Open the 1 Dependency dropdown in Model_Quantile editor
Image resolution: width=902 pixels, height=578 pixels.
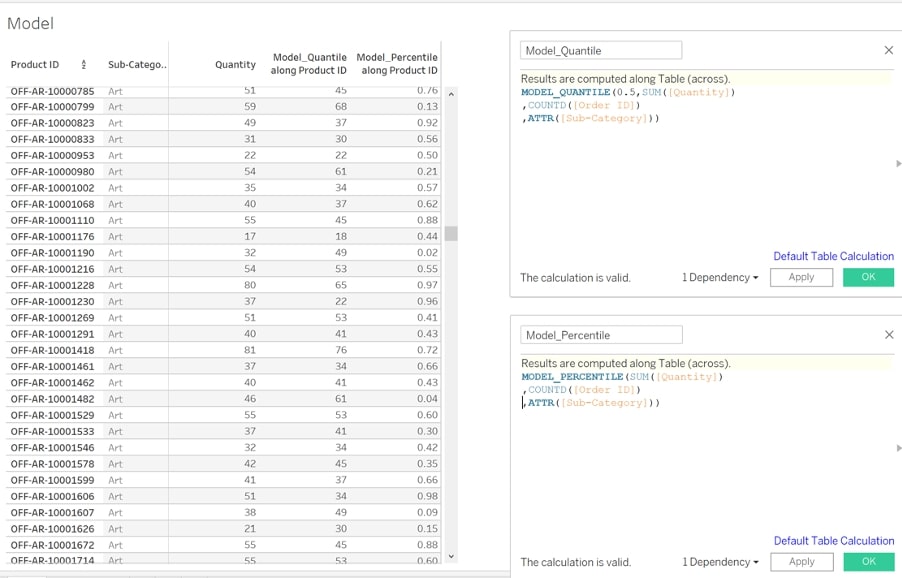[x=720, y=277]
